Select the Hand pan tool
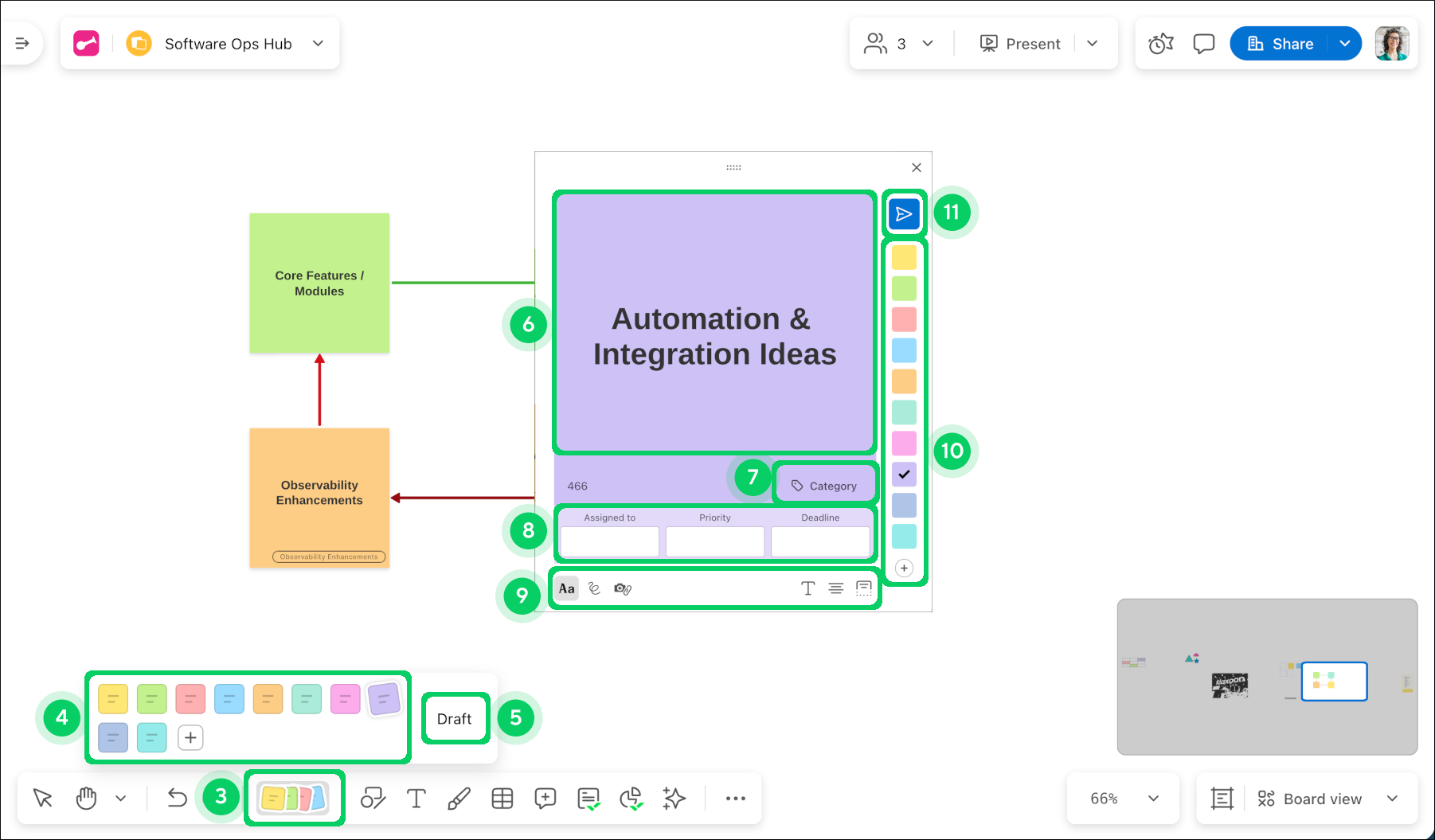Image resolution: width=1435 pixels, height=840 pixels. click(86, 799)
